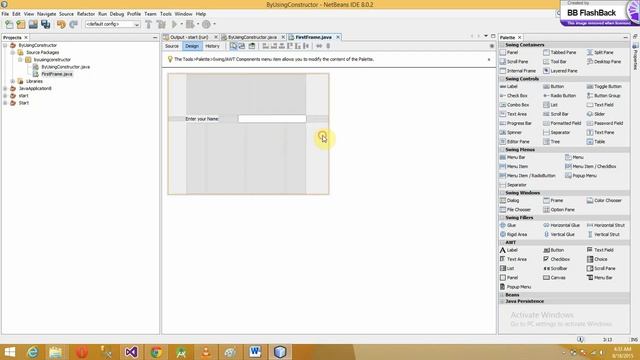The height and width of the screenshot is (360, 640).
Task: Pick the Toggle Button palette component
Action: [604, 87]
